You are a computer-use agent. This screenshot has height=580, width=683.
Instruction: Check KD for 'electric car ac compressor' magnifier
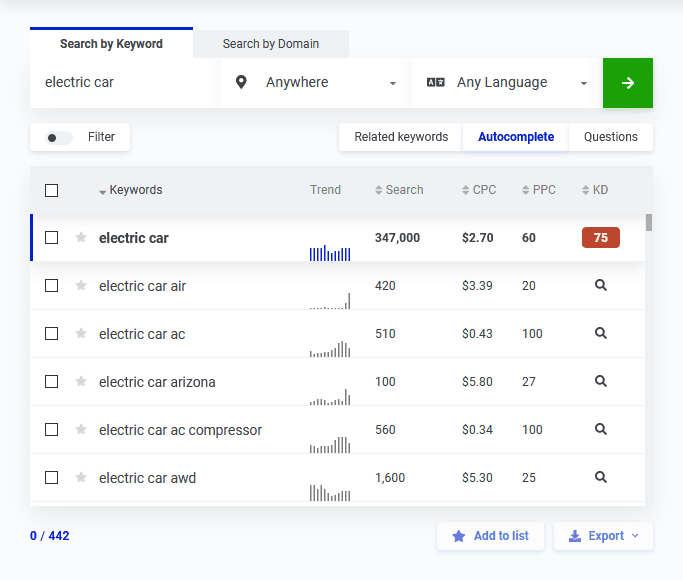[x=601, y=429]
